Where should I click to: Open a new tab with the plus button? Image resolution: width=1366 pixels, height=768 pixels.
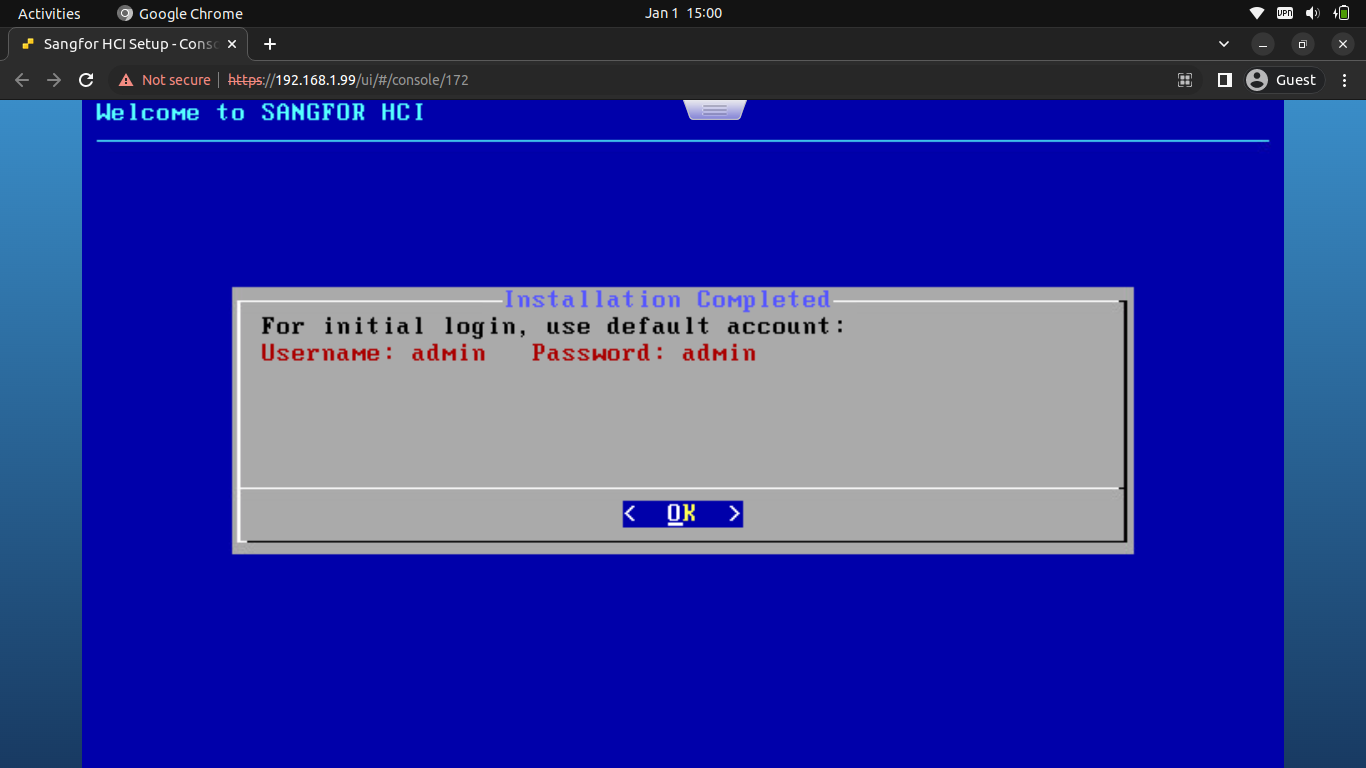point(269,44)
